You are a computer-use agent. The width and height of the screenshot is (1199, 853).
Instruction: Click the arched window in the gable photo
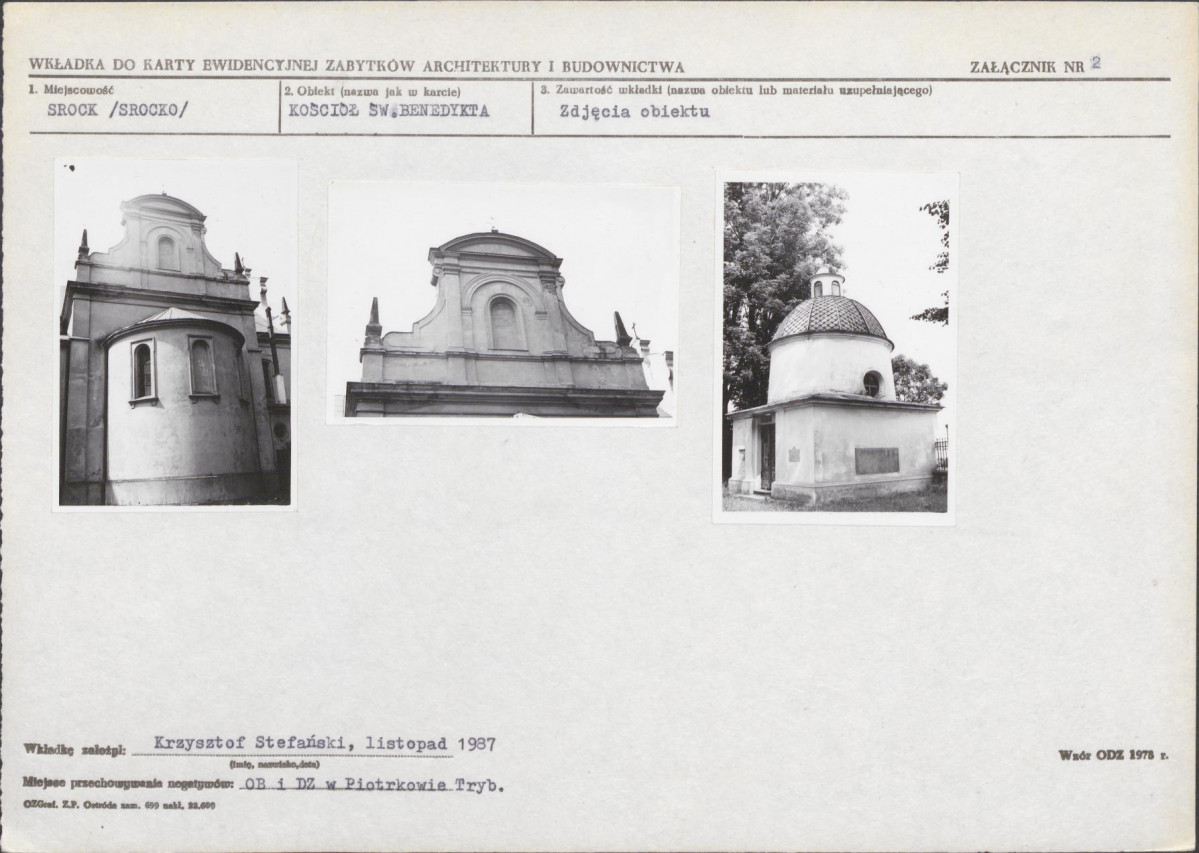503,323
